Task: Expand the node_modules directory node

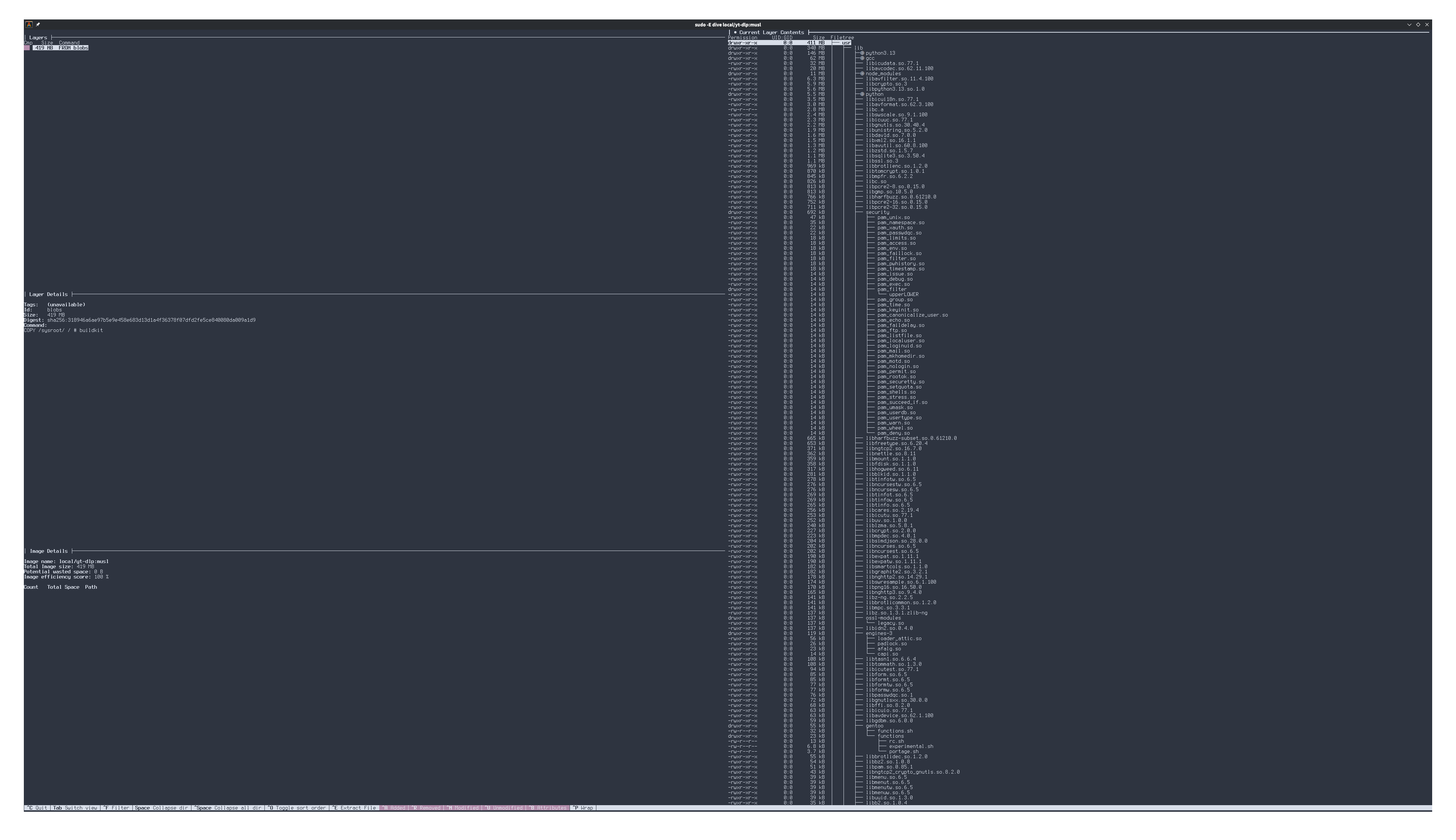Action: 863,74
